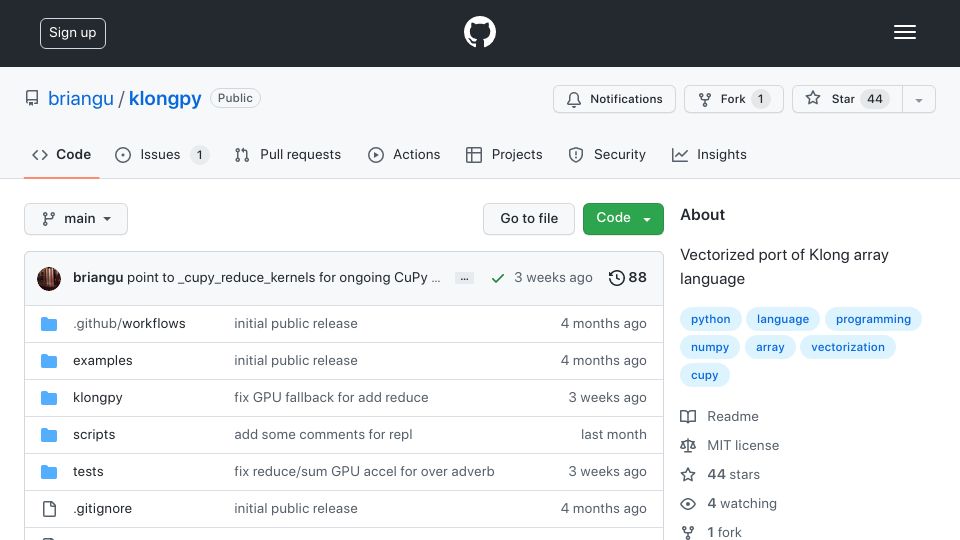Click the vectorization topic tag
The image size is (960, 540).
point(848,347)
